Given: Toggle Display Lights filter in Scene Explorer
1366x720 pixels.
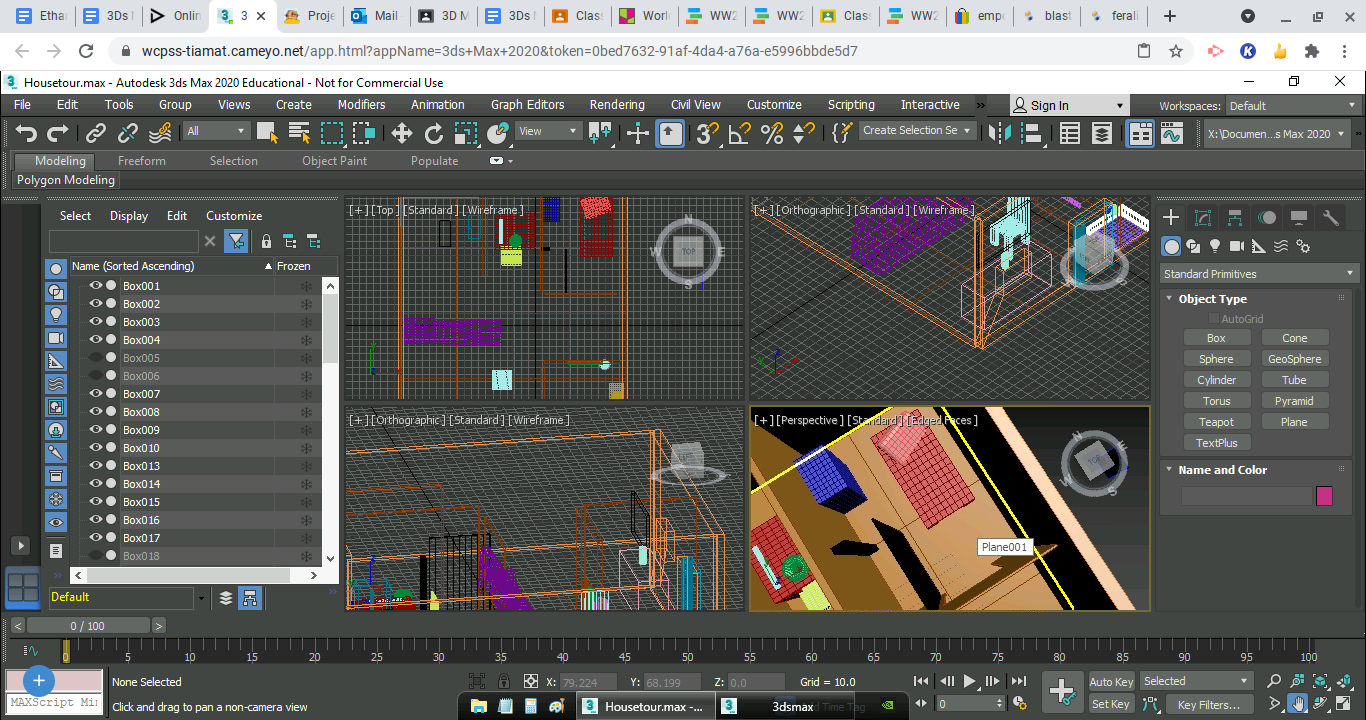Looking at the screenshot, I should tap(56, 314).
